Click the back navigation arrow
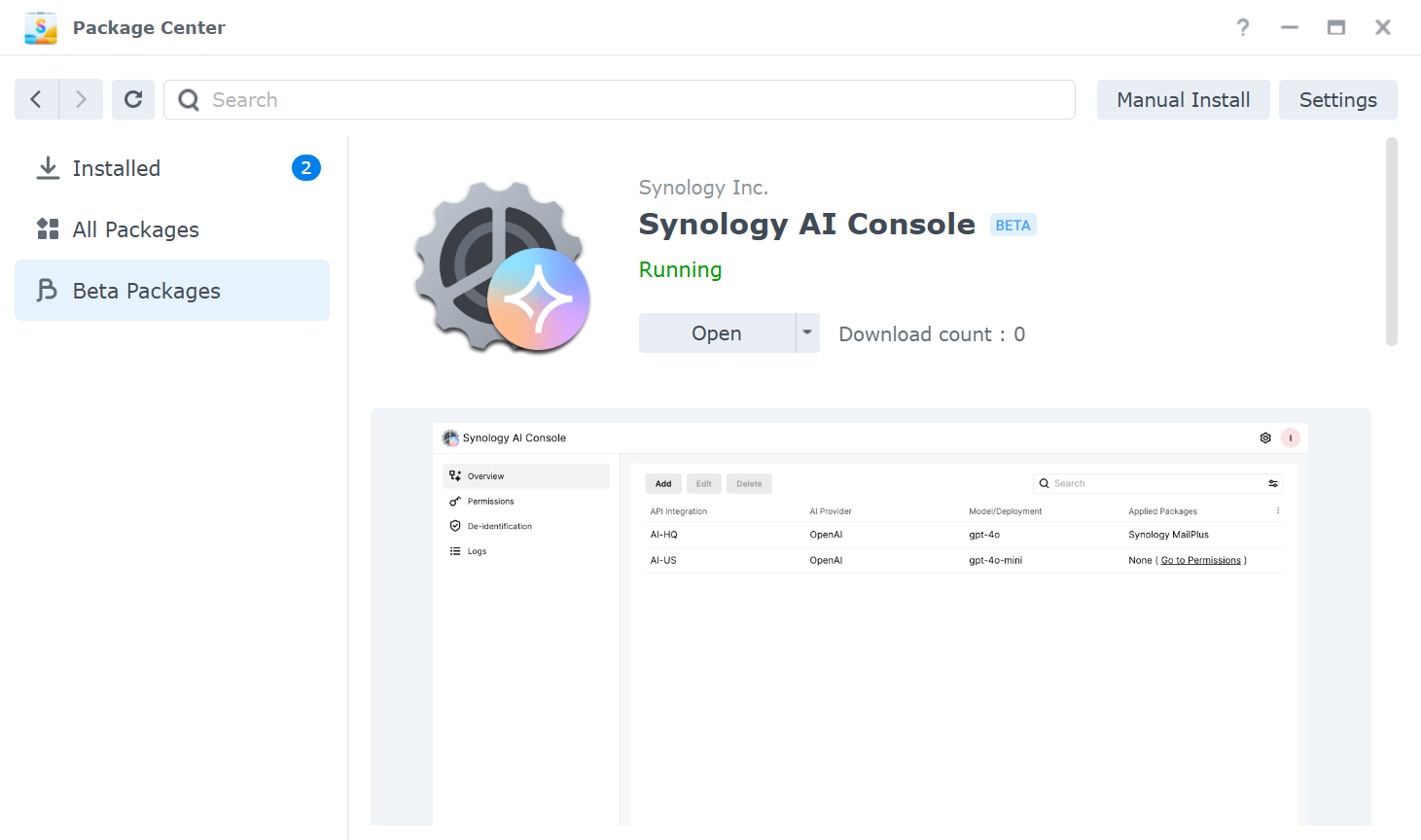 coord(36,99)
